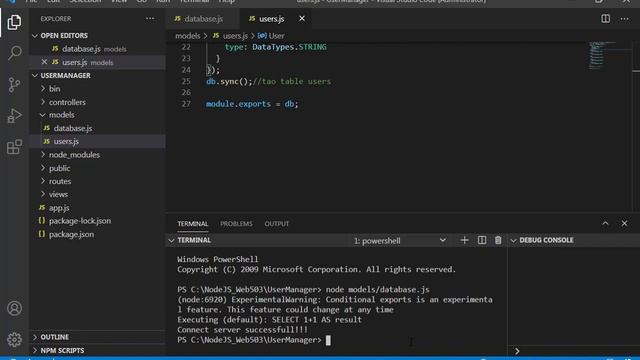Screen dimensions: 640x360
Task: Collapse the Open Editors section
Action: [x=97, y=36]
